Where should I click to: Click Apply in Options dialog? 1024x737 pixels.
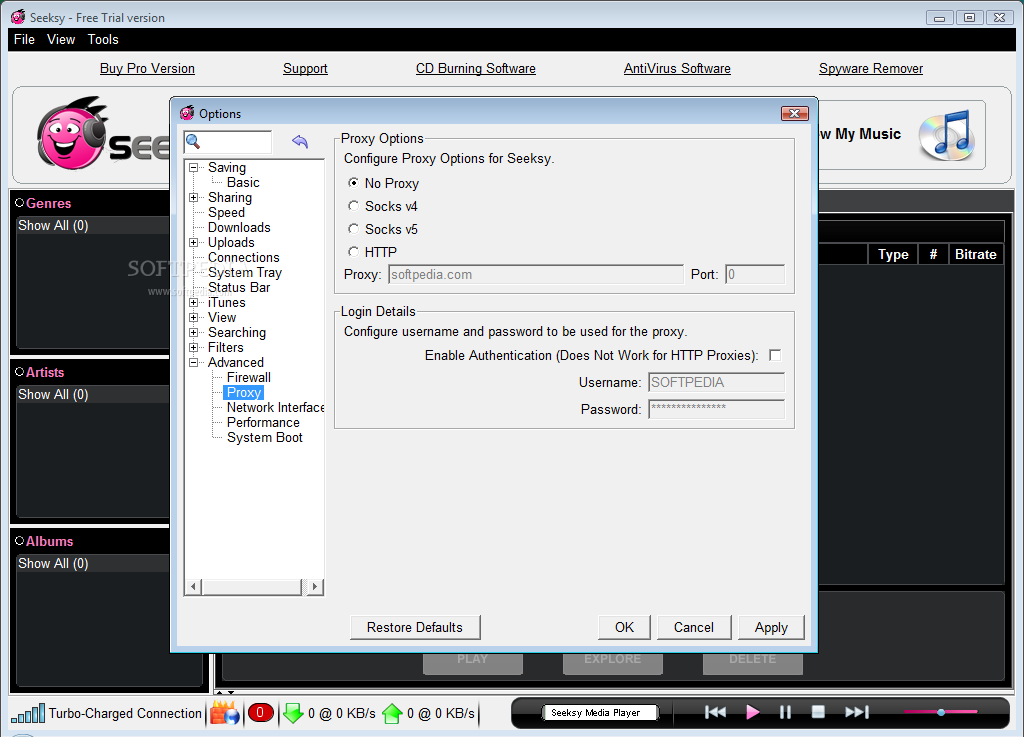point(771,627)
